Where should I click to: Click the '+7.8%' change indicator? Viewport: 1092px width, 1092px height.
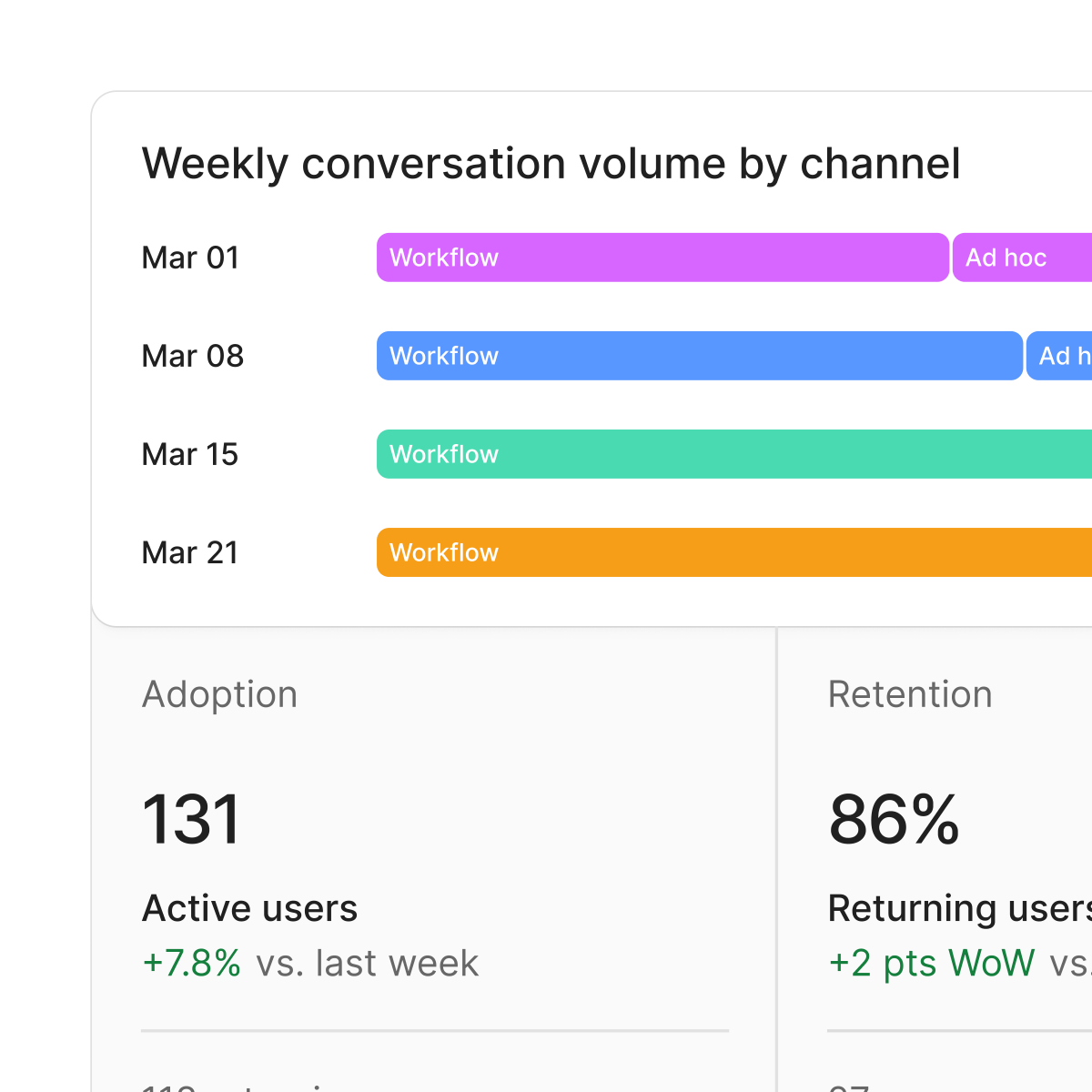(x=192, y=963)
